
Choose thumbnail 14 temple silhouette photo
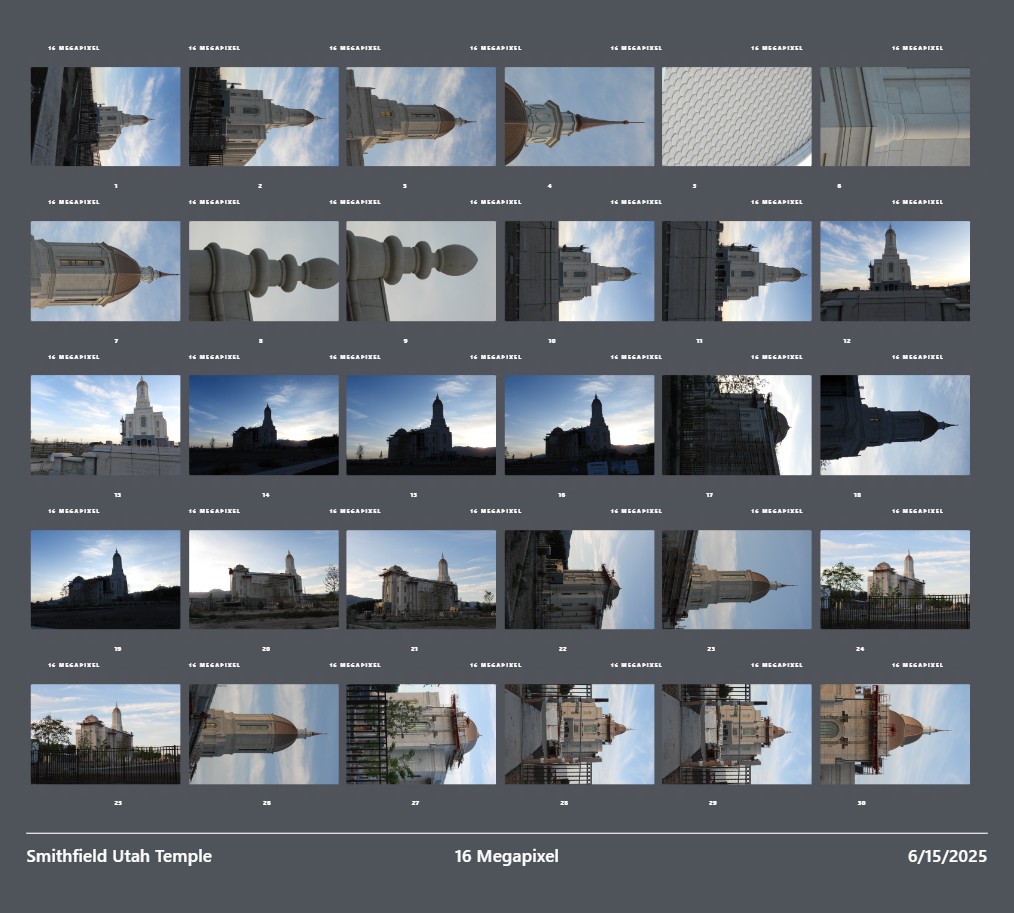[x=263, y=425]
